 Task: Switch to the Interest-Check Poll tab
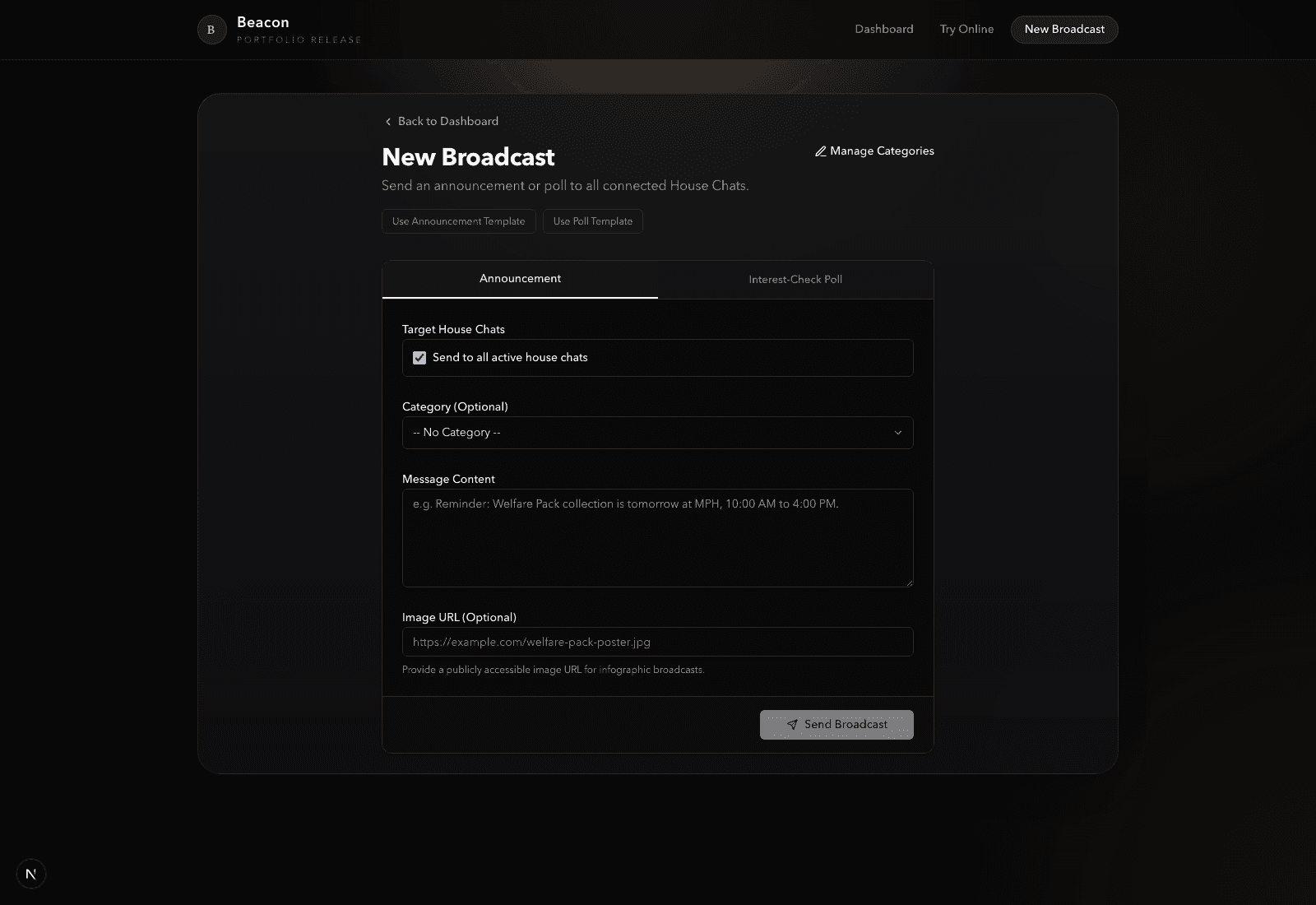[x=795, y=280]
